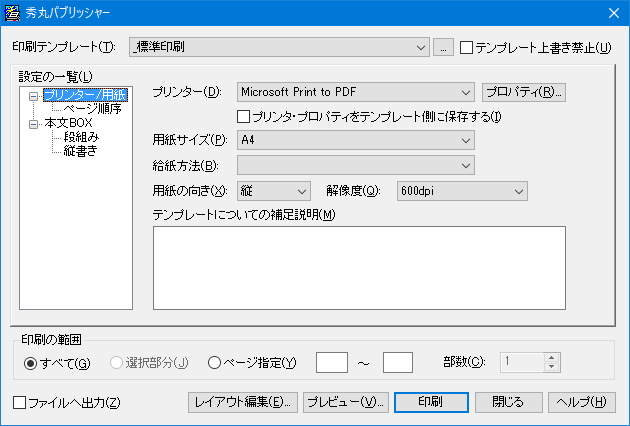The image size is (630, 426).
Task: Choose the ページ指定 radio option
Action: [214, 361]
